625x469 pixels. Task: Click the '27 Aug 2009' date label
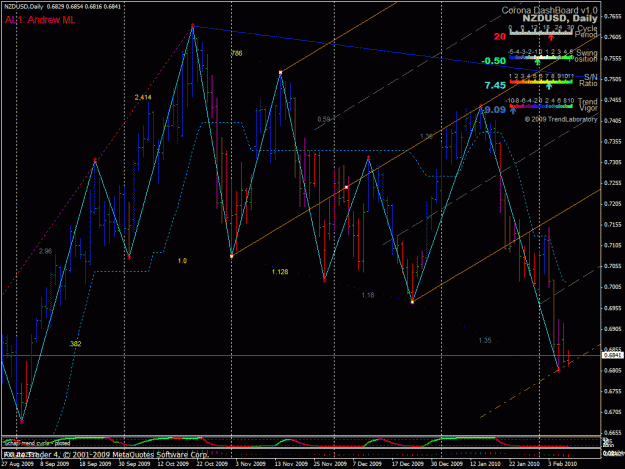pyautogui.click(x=18, y=464)
